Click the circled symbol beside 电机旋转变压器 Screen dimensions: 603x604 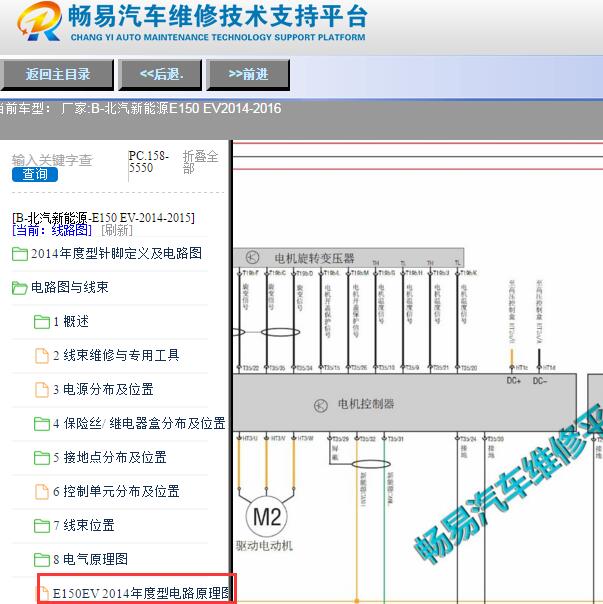[252, 257]
